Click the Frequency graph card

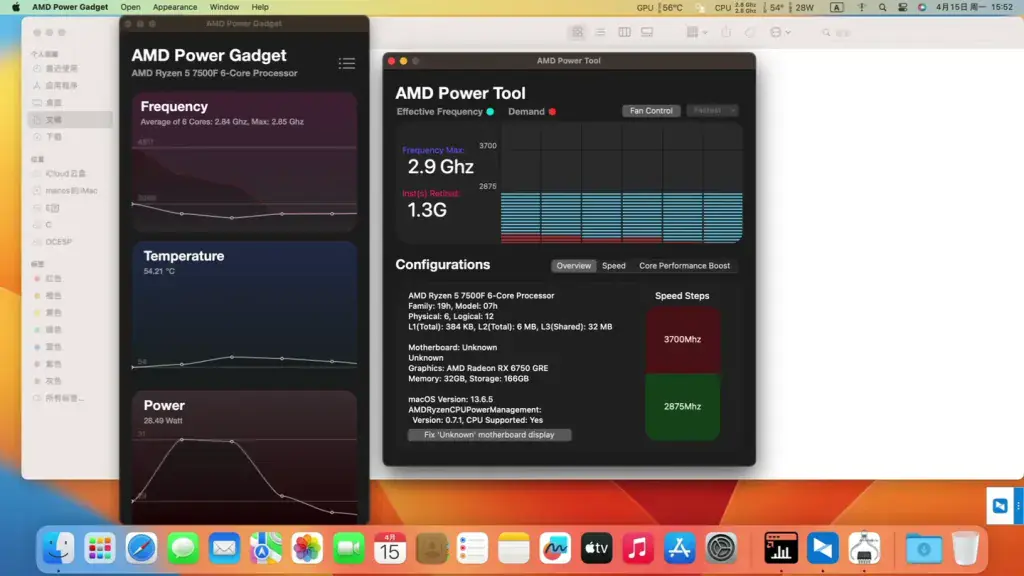pyautogui.click(x=244, y=162)
